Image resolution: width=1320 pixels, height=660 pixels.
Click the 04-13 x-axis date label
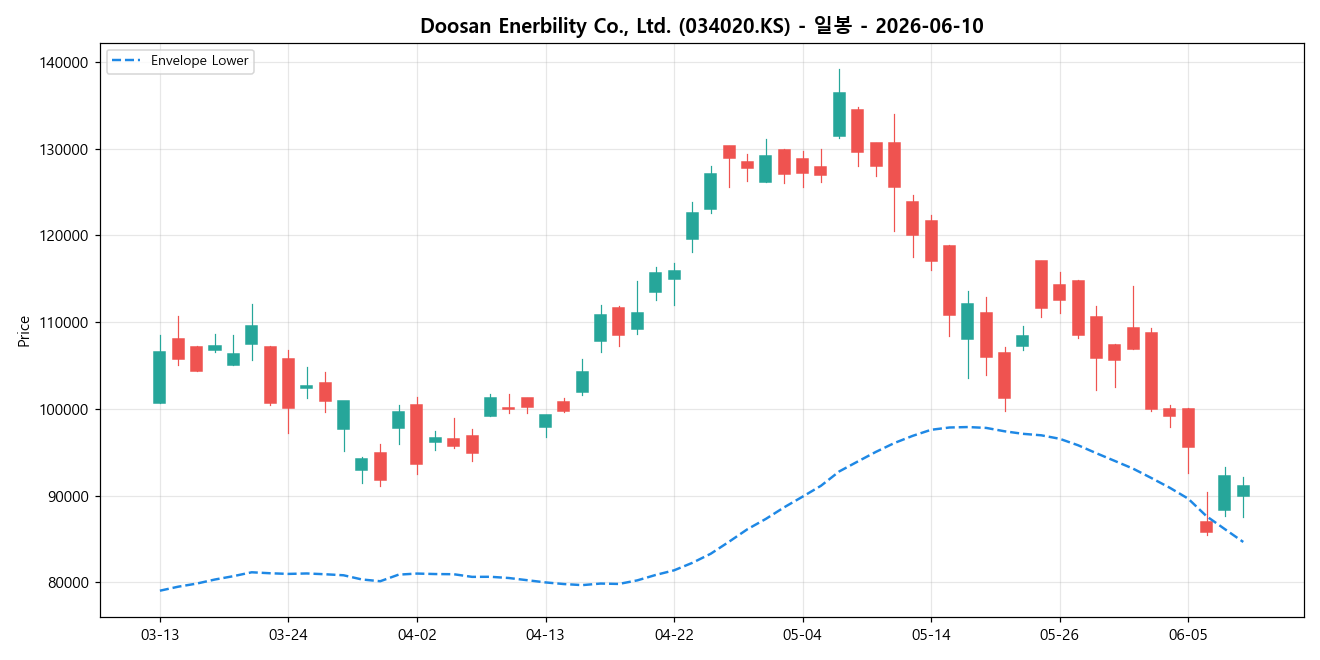545,635
